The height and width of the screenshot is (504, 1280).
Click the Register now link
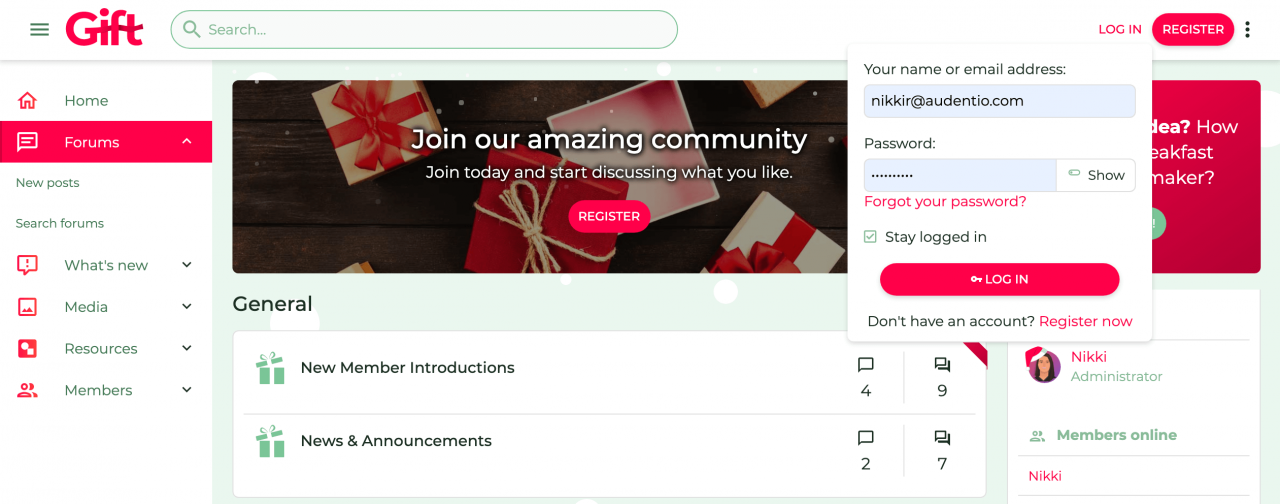coord(1085,321)
